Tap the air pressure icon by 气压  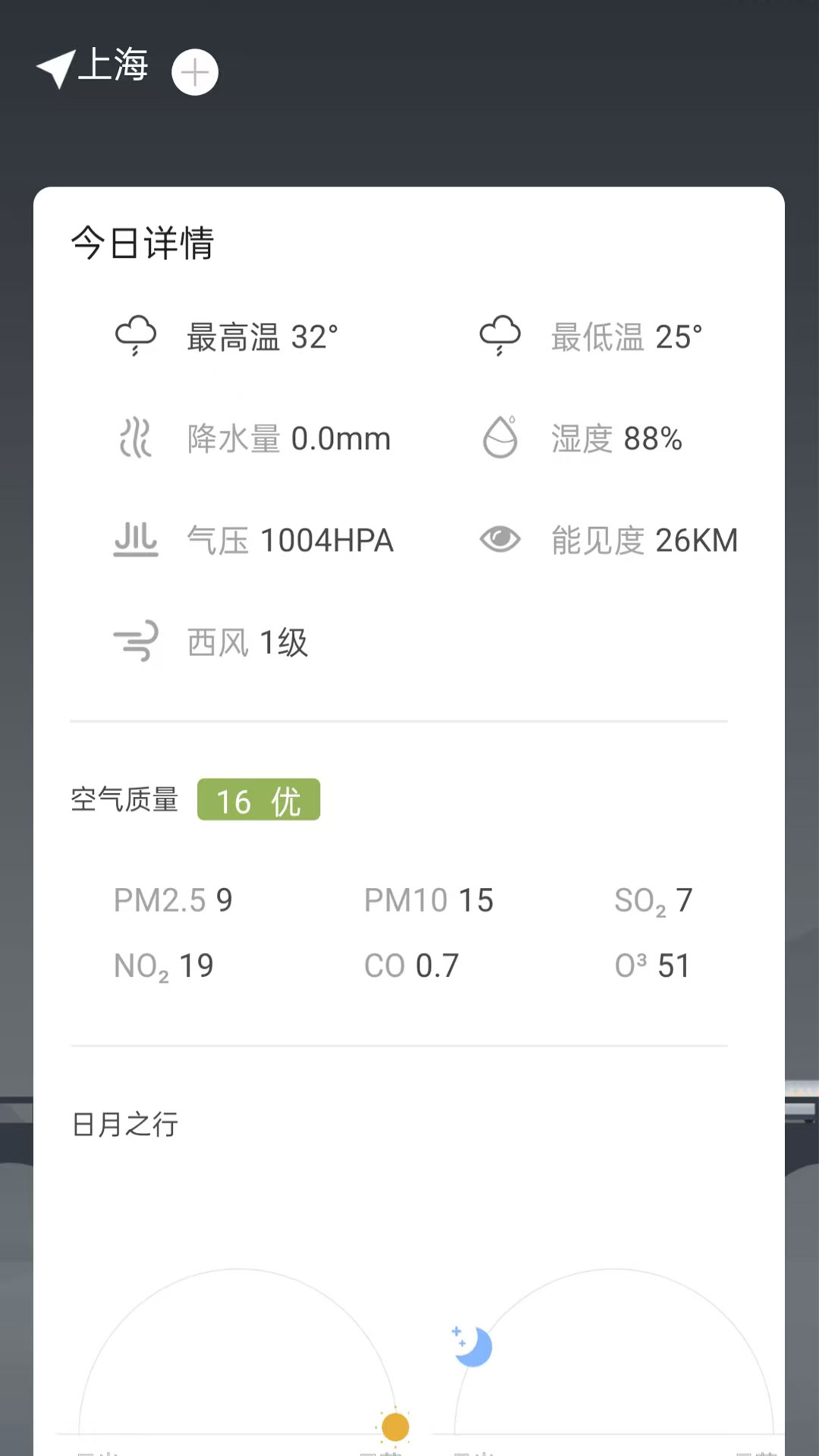(136, 539)
